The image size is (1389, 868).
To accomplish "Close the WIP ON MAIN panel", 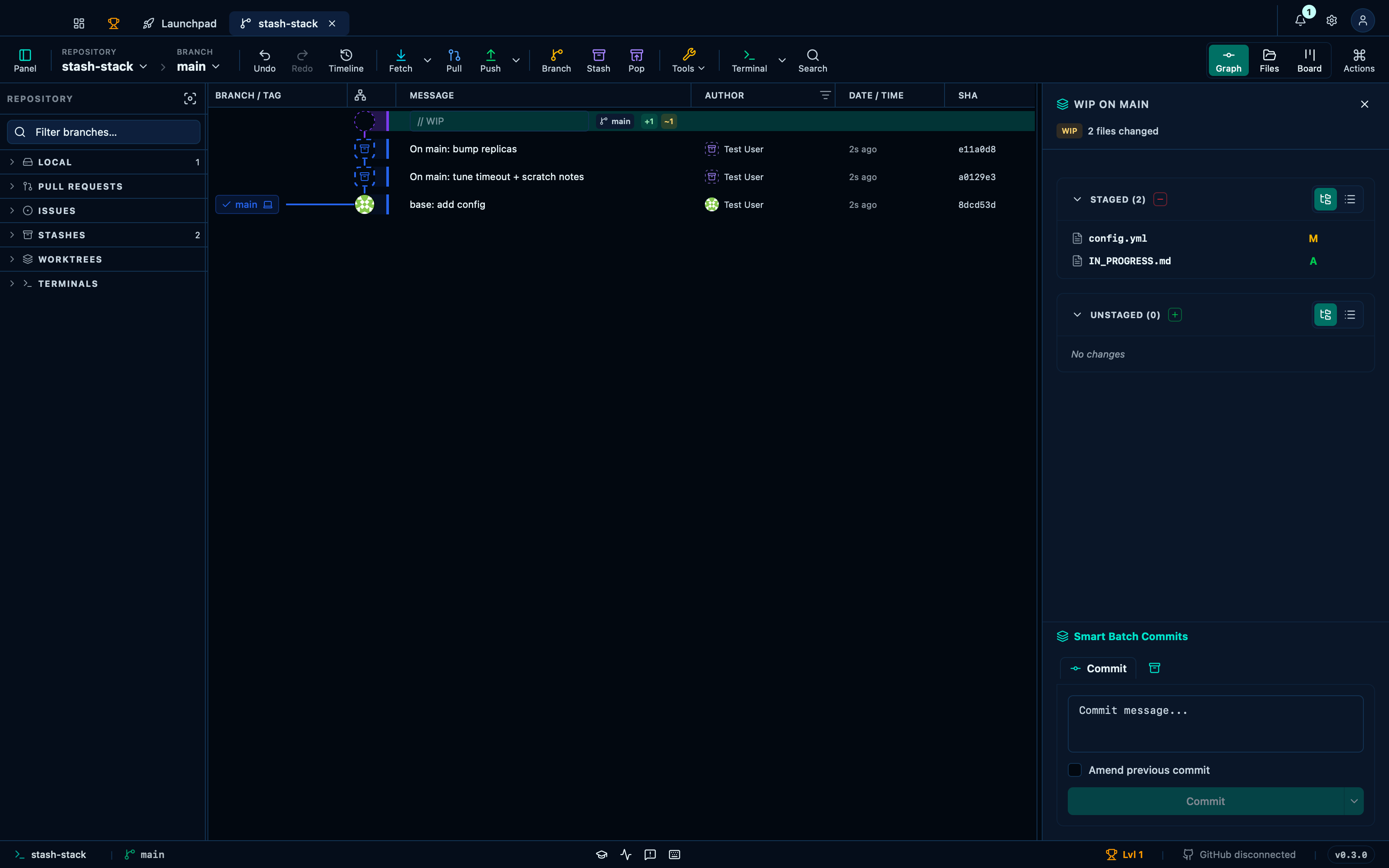I will click(x=1364, y=105).
